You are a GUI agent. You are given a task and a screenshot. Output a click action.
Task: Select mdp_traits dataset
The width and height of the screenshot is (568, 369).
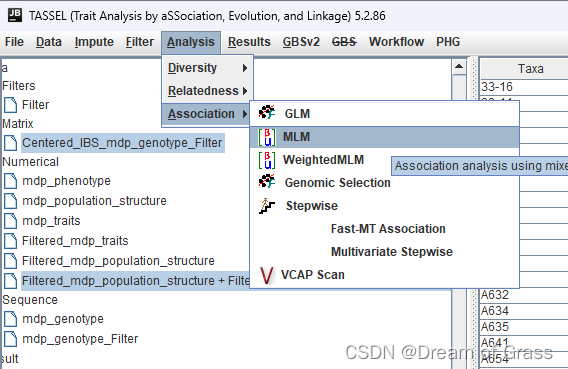(51, 221)
